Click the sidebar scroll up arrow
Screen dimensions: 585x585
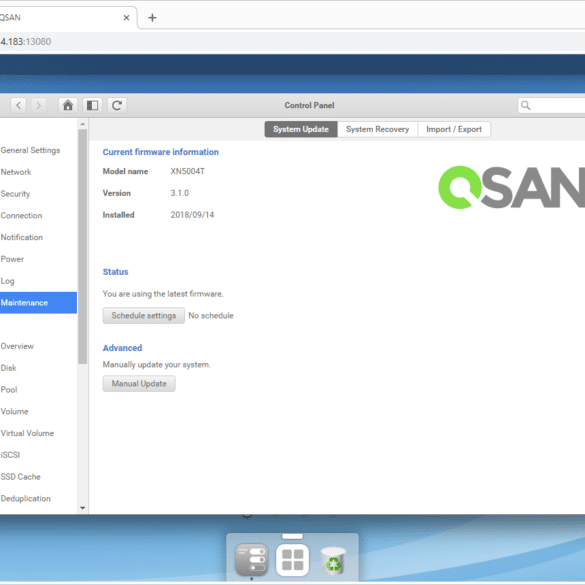(x=82, y=124)
